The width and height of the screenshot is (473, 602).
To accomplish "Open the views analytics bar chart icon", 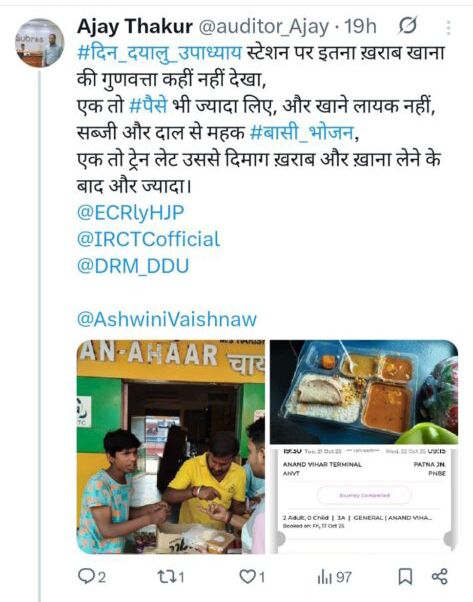I will (324, 577).
